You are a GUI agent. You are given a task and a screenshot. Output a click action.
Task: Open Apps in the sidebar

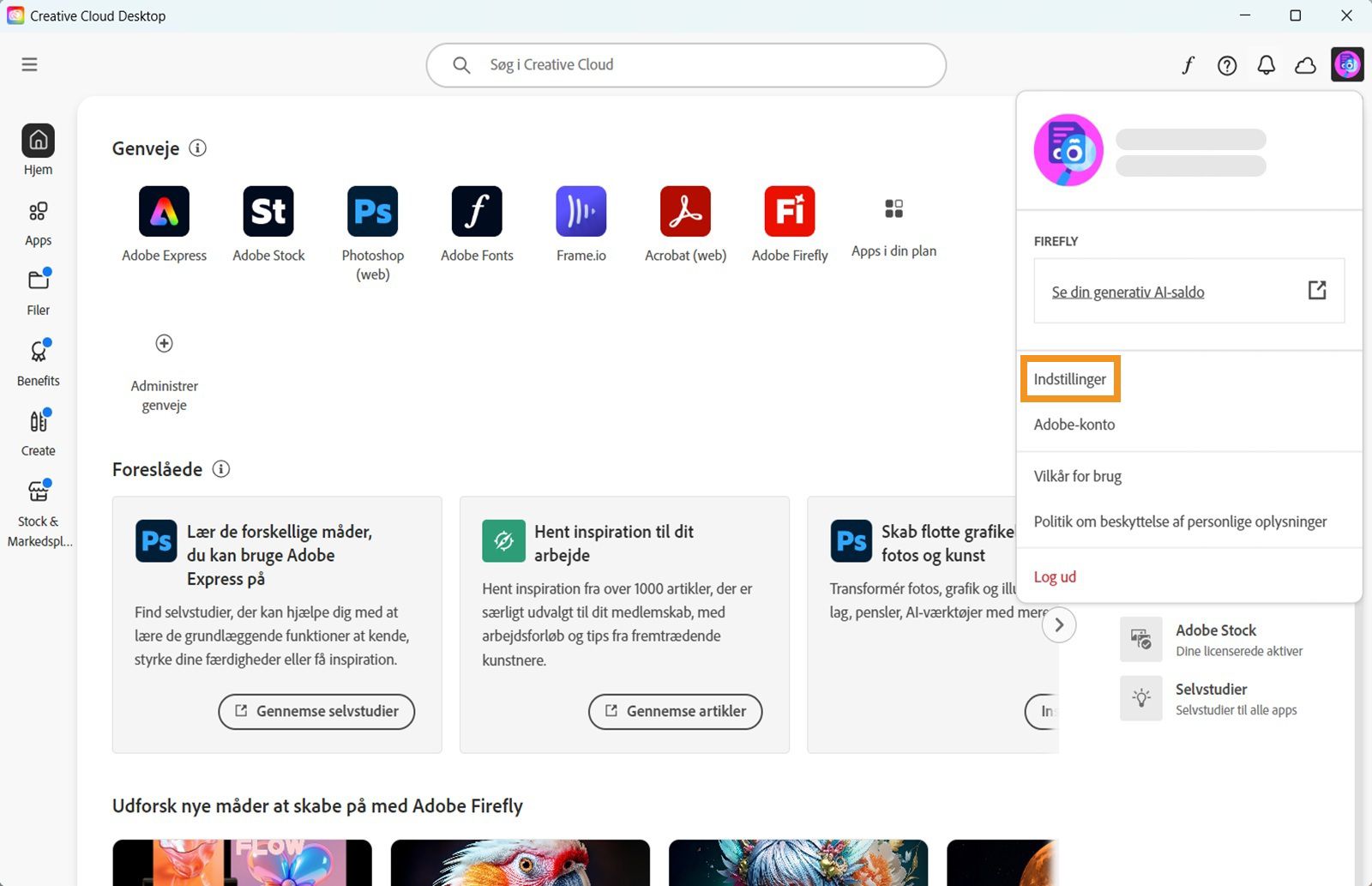(x=38, y=223)
